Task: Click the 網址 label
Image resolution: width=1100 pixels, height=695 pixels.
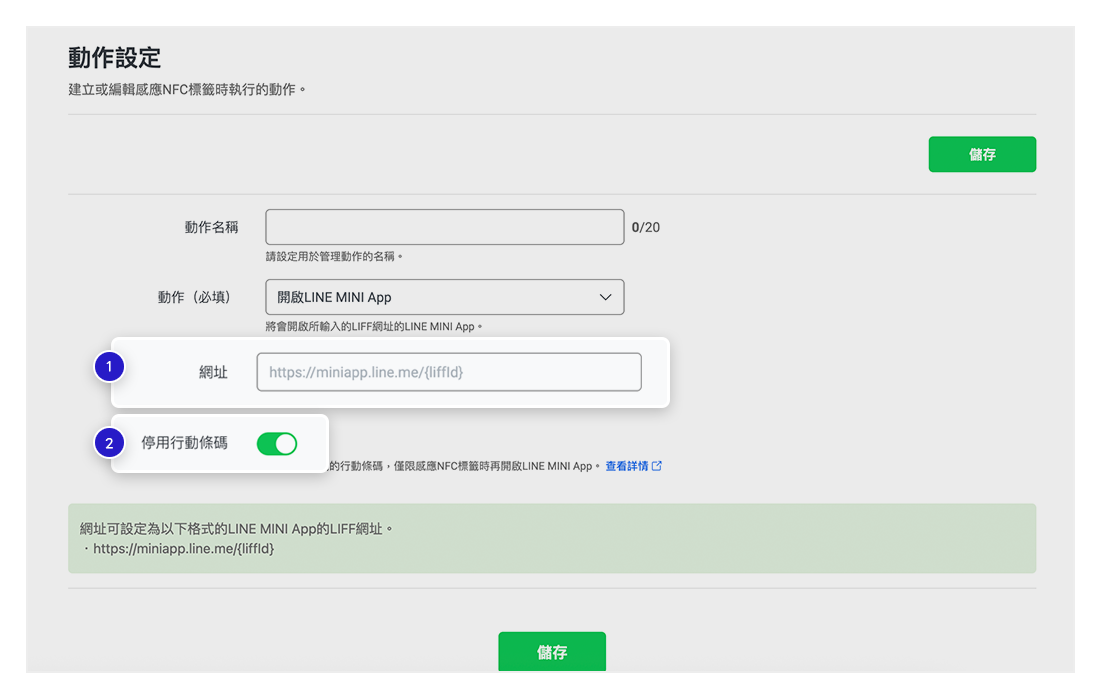Action: pos(213,372)
